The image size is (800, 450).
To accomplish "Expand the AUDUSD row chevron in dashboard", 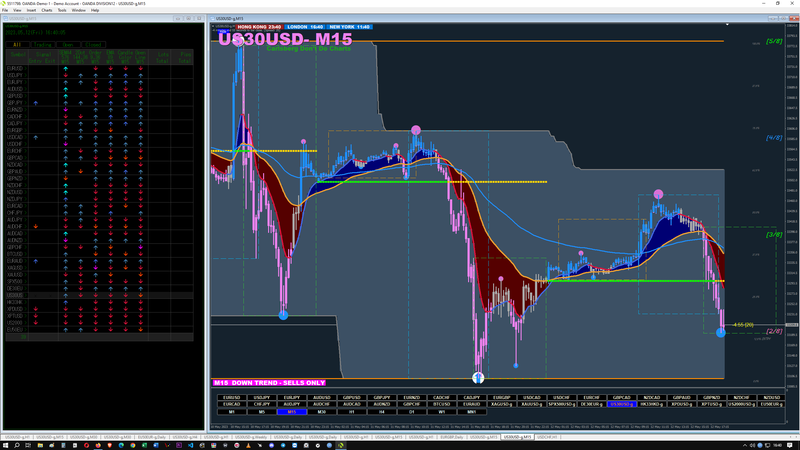I will point(26,89).
